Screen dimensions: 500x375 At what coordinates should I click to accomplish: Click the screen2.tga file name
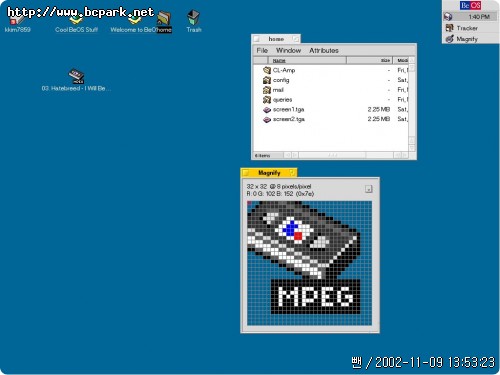point(289,119)
